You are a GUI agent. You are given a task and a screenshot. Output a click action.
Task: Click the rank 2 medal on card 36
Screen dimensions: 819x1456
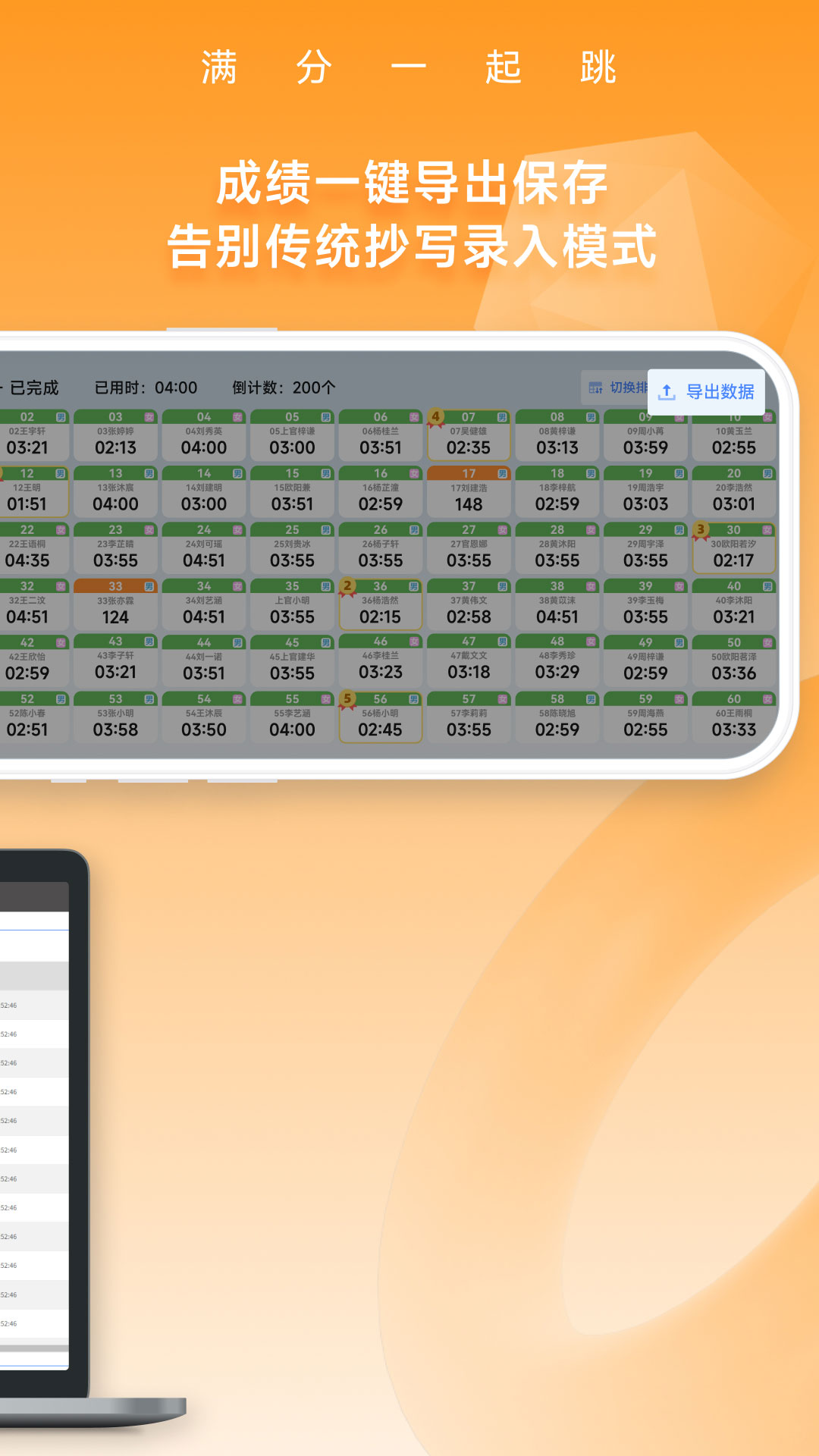[347, 586]
